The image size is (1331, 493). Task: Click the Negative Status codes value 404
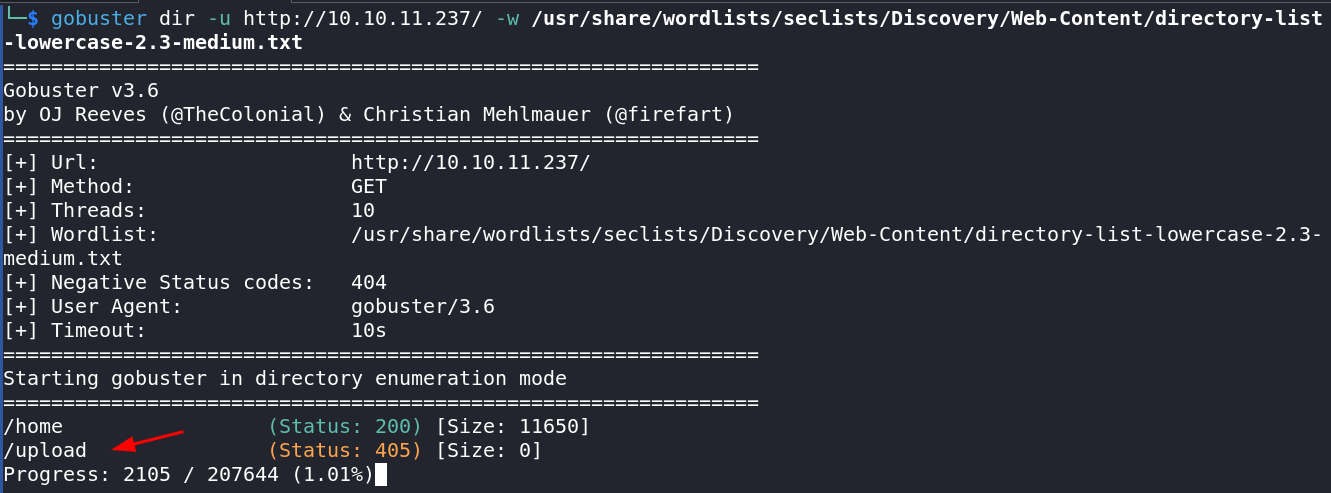tap(369, 283)
